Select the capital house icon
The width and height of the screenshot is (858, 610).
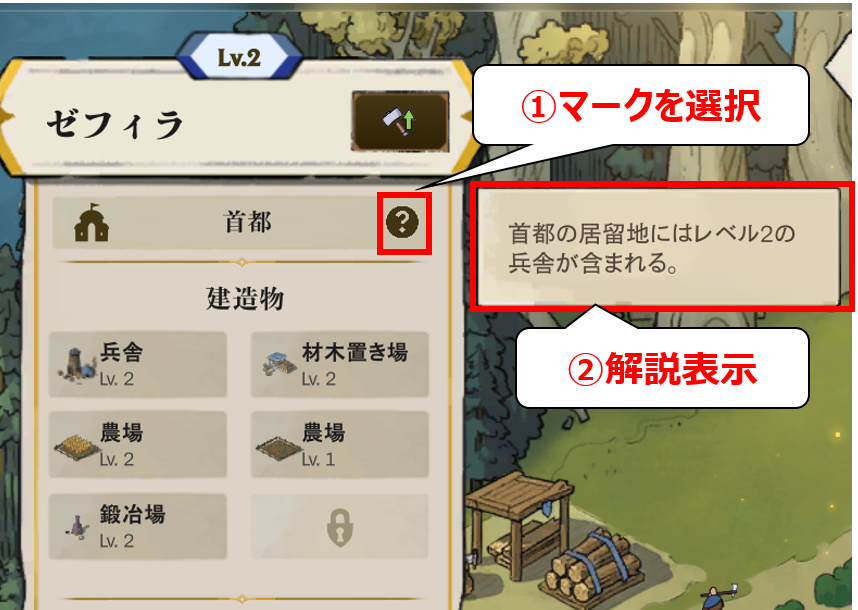pyautogui.click(x=91, y=223)
